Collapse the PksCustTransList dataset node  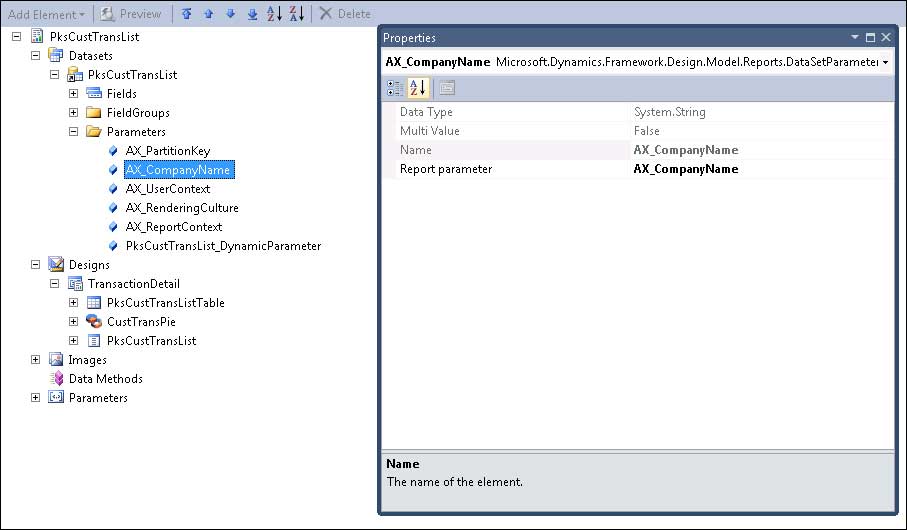[54, 75]
